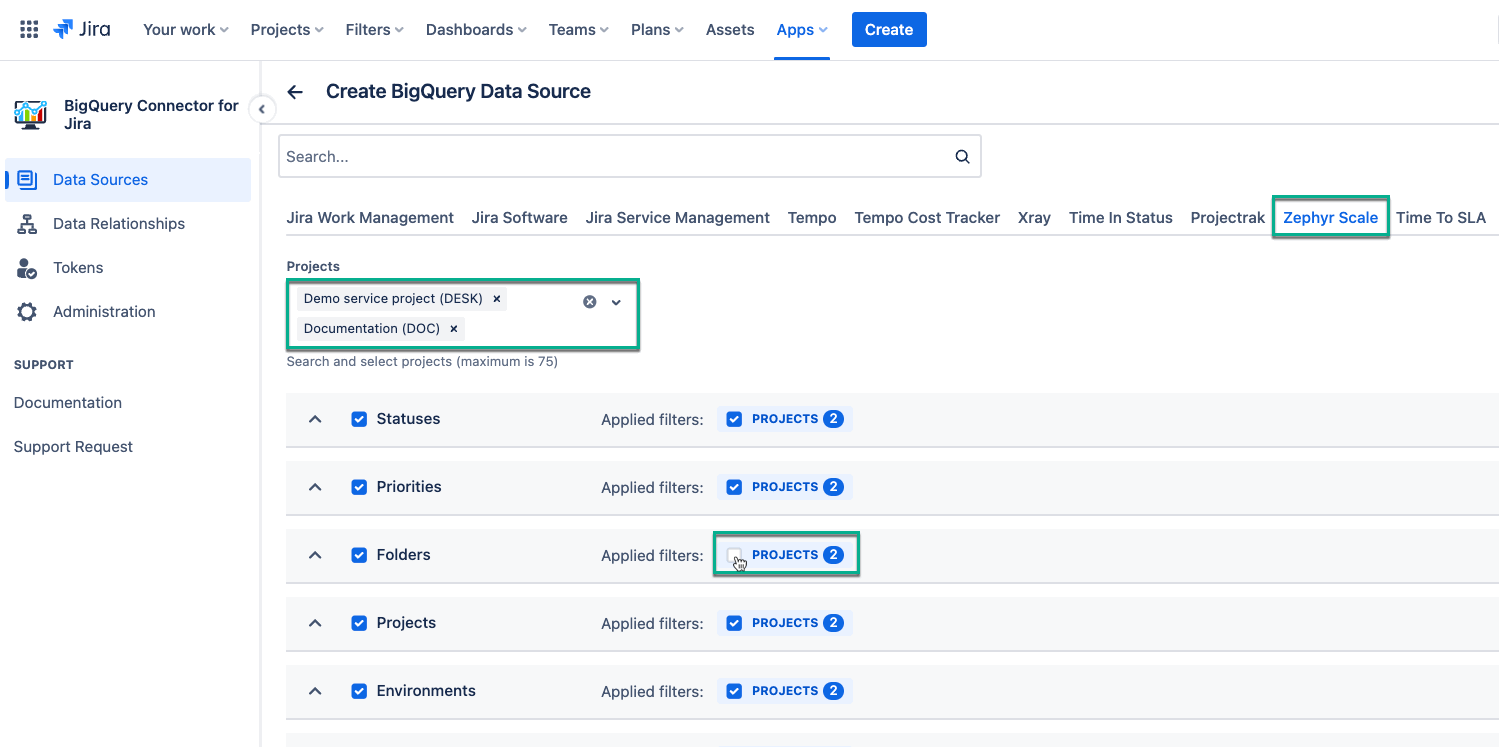Click the Jira logo
This screenshot has height=747, width=1499.
pos(82,29)
